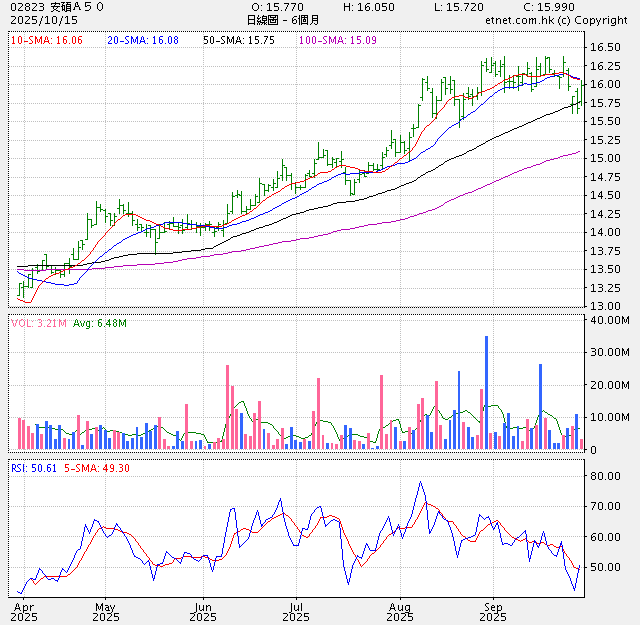Click the Sep 2025 date axis label
The height and width of the screenshot is (625, 640).
(x=491, y=612)
